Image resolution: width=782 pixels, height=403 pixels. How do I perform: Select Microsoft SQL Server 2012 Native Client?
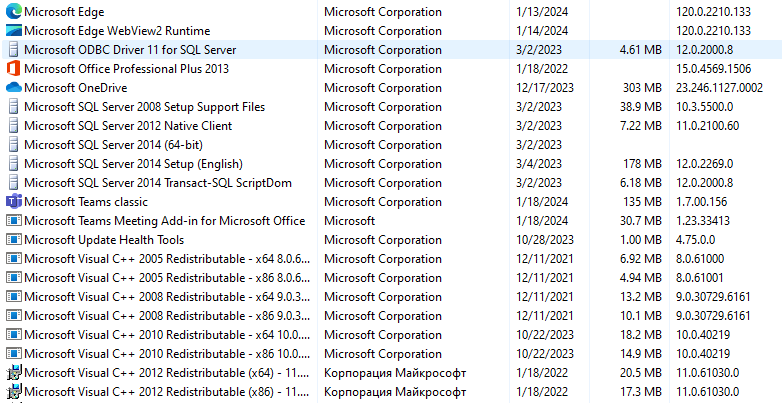pos(128,125)
